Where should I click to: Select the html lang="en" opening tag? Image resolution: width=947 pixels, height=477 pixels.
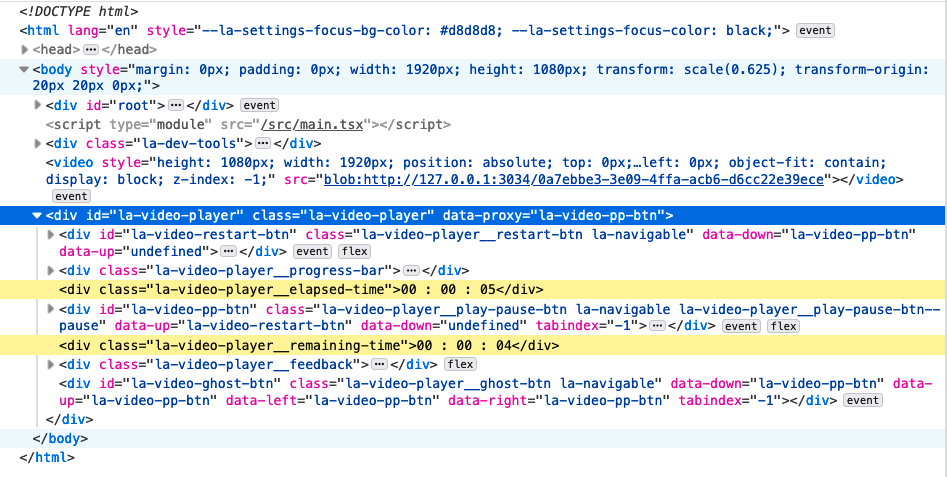point(405,30)
